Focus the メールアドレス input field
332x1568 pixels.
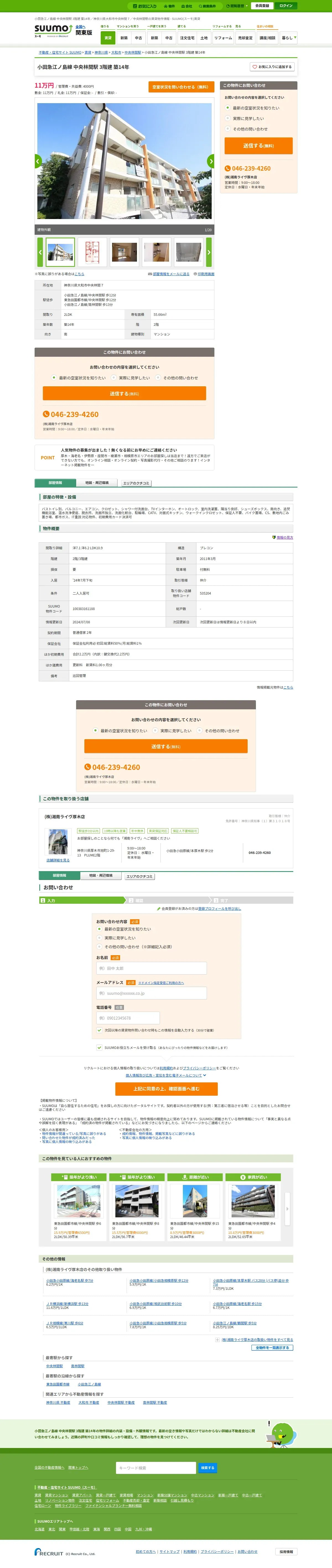click(x=151, y=993)
